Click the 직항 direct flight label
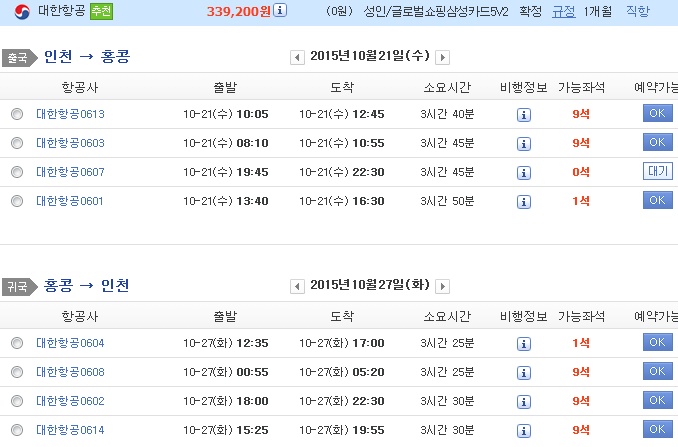Screen dimensions: 678x447 [x=638, y=11]
